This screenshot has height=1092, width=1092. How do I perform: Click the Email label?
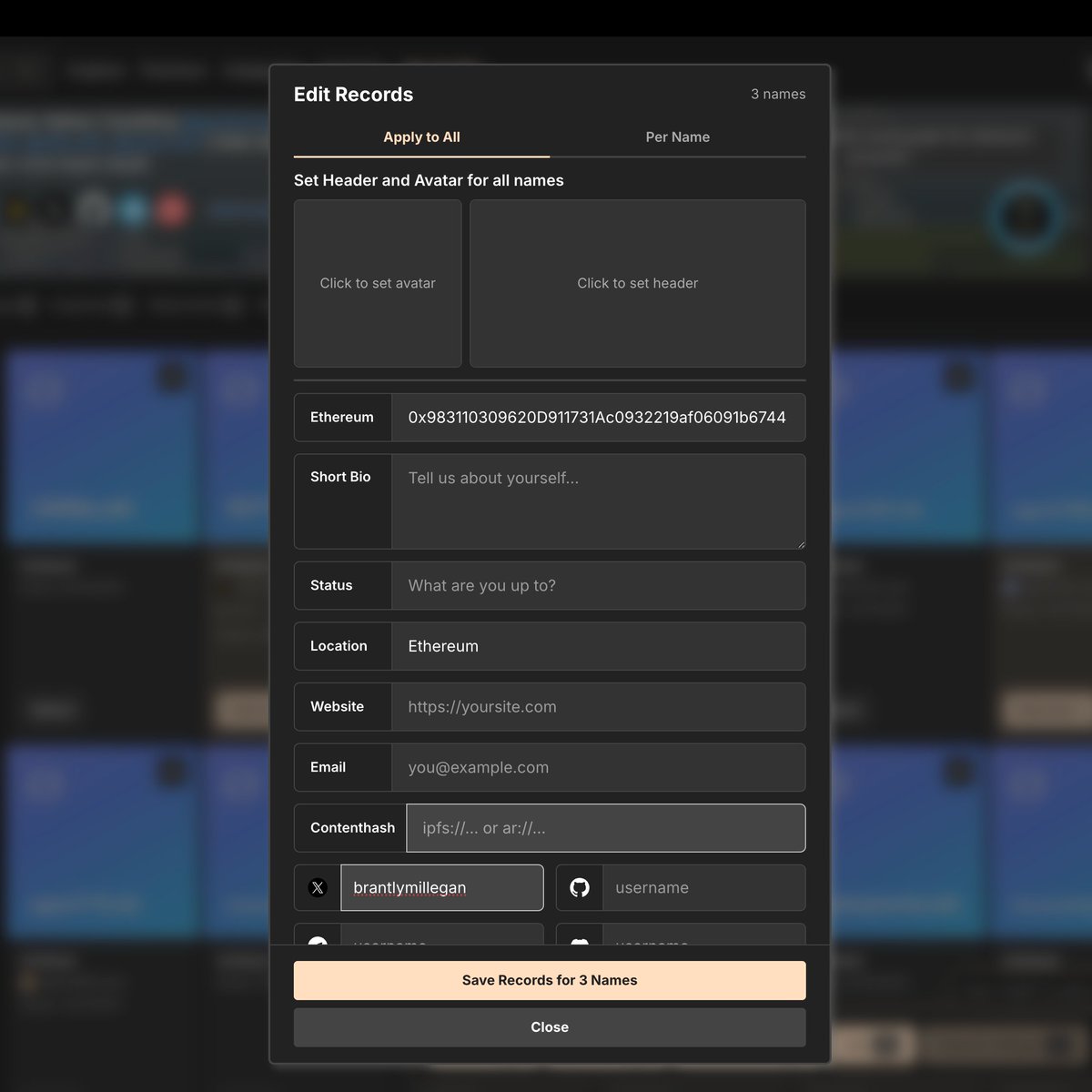pos(328,767)
